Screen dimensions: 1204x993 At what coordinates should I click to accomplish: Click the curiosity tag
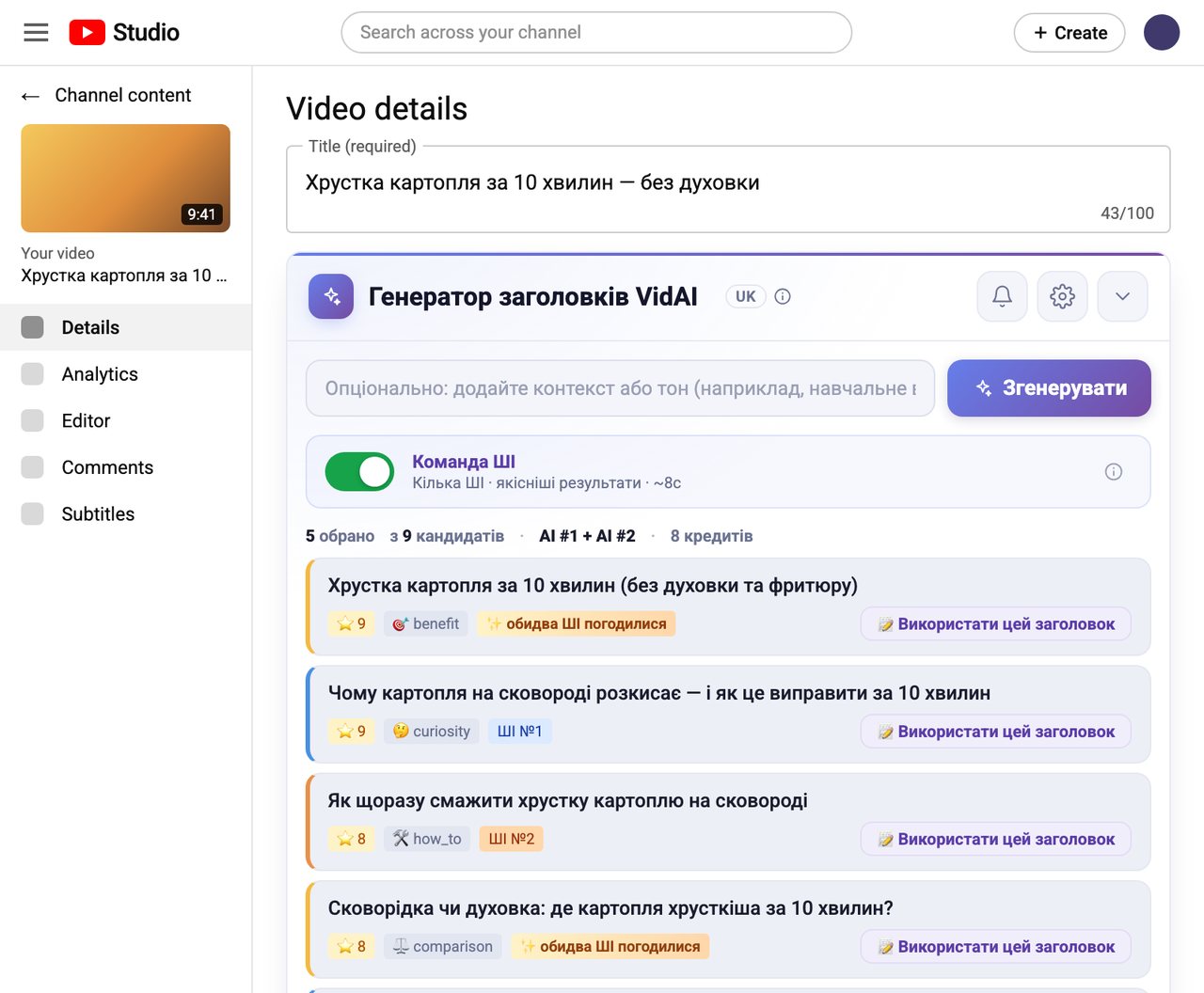[x=431, y=732]
